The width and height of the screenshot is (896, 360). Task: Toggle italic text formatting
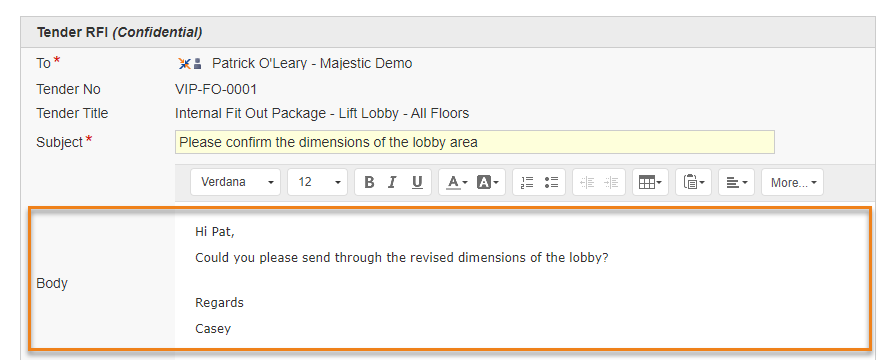392,182
